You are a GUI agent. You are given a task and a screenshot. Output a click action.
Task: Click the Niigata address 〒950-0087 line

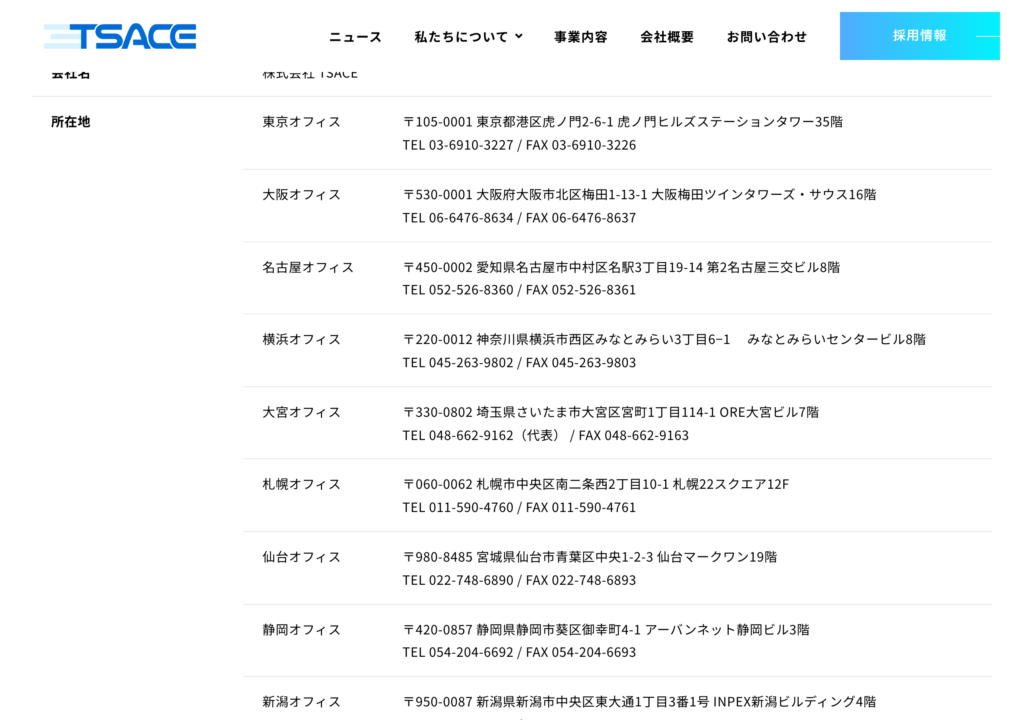pyautogui.click(x=639, y=702)
